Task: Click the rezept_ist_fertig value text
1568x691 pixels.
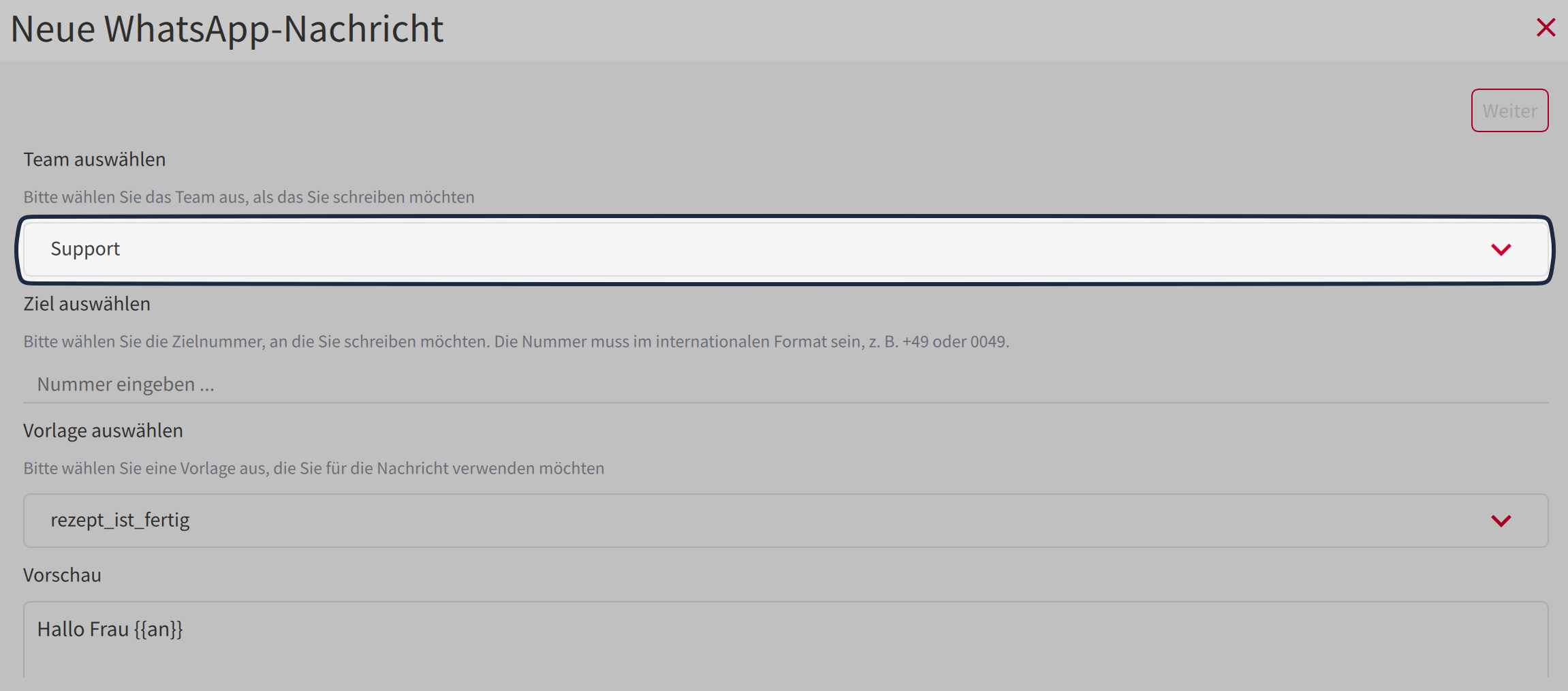Action: click(120, 521)
